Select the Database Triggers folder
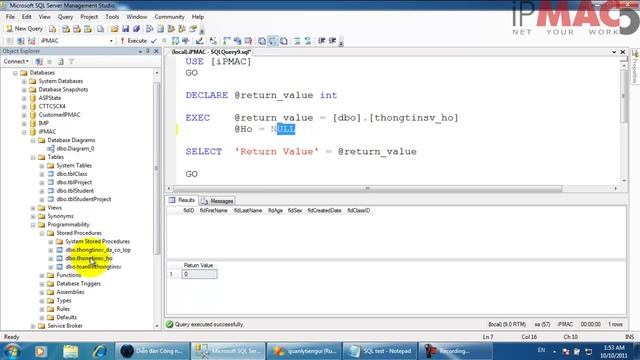This screenshot has height=360, width=640. pos(78,284)
